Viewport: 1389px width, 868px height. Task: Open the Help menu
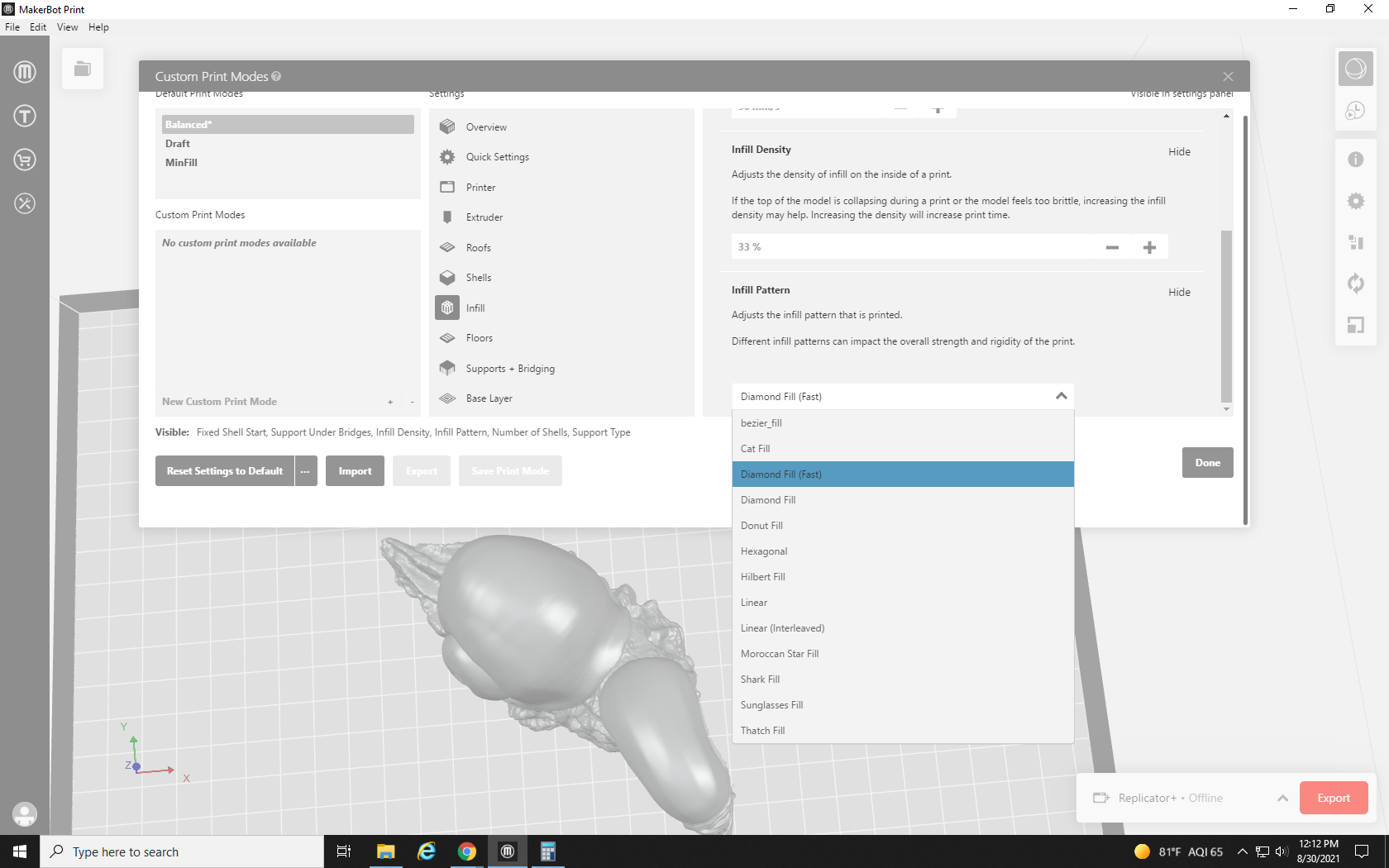[x=98, y=27]
